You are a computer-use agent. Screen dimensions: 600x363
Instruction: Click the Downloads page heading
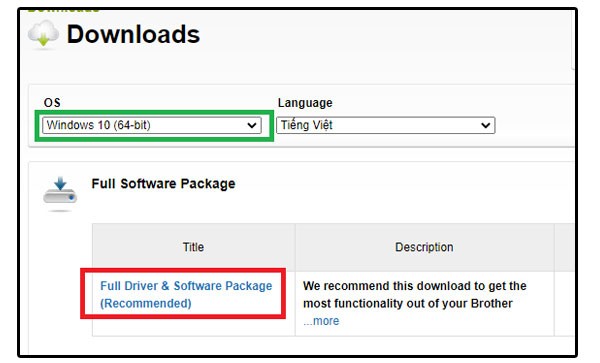tap(133, 34)
